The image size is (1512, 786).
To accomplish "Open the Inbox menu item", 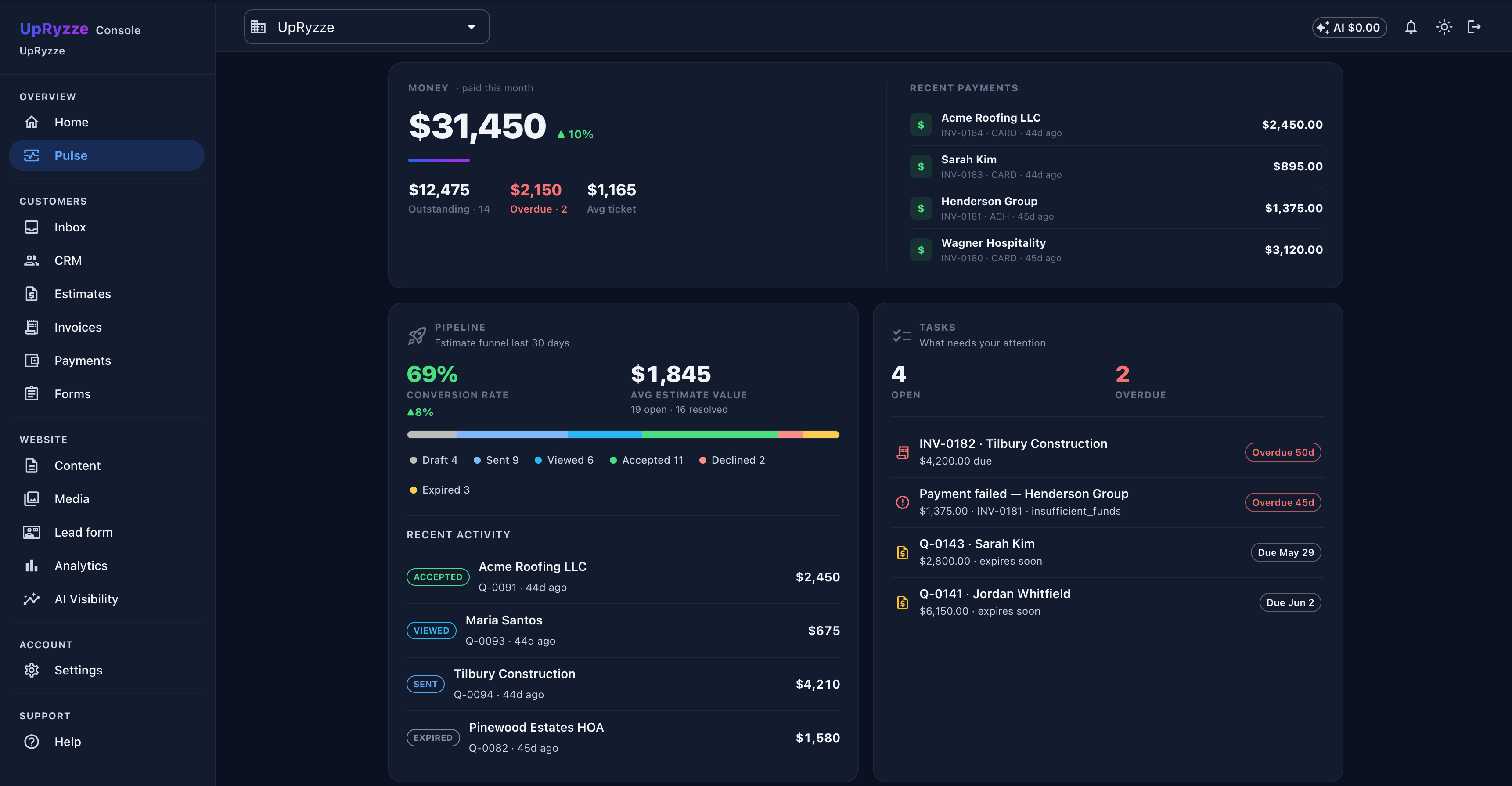I will tap(107, 227).
